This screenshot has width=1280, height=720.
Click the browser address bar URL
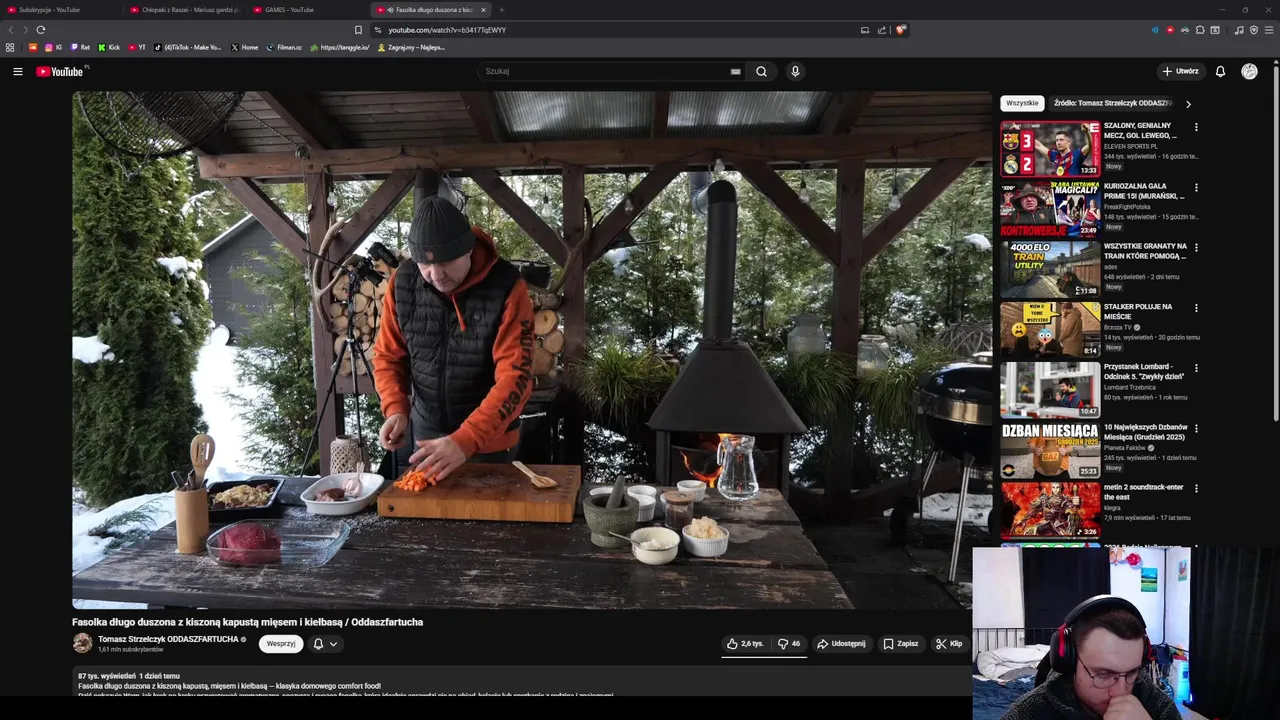pos(447,30)
